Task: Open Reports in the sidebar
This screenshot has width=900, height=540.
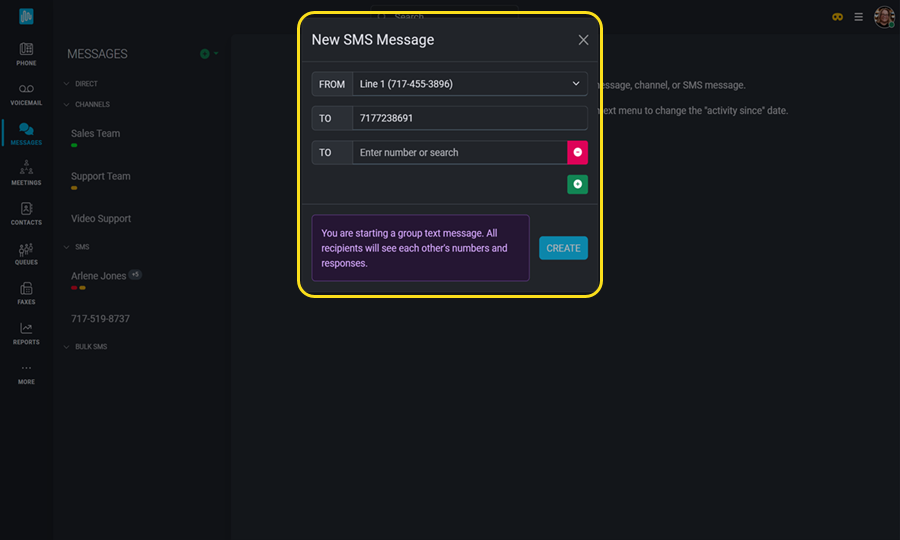Action: [26, 333]
